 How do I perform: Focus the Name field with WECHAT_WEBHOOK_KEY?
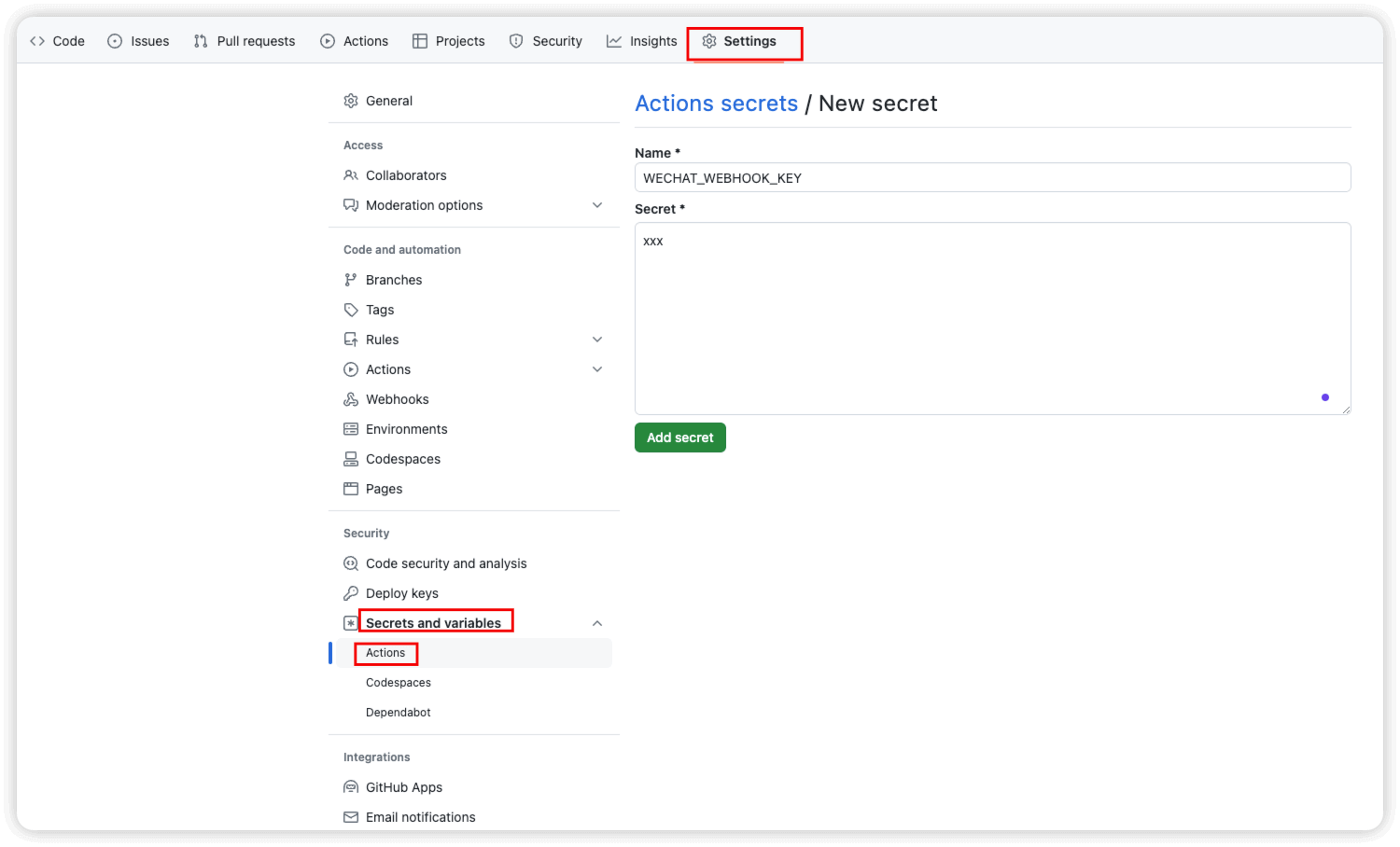pos(993,177)
